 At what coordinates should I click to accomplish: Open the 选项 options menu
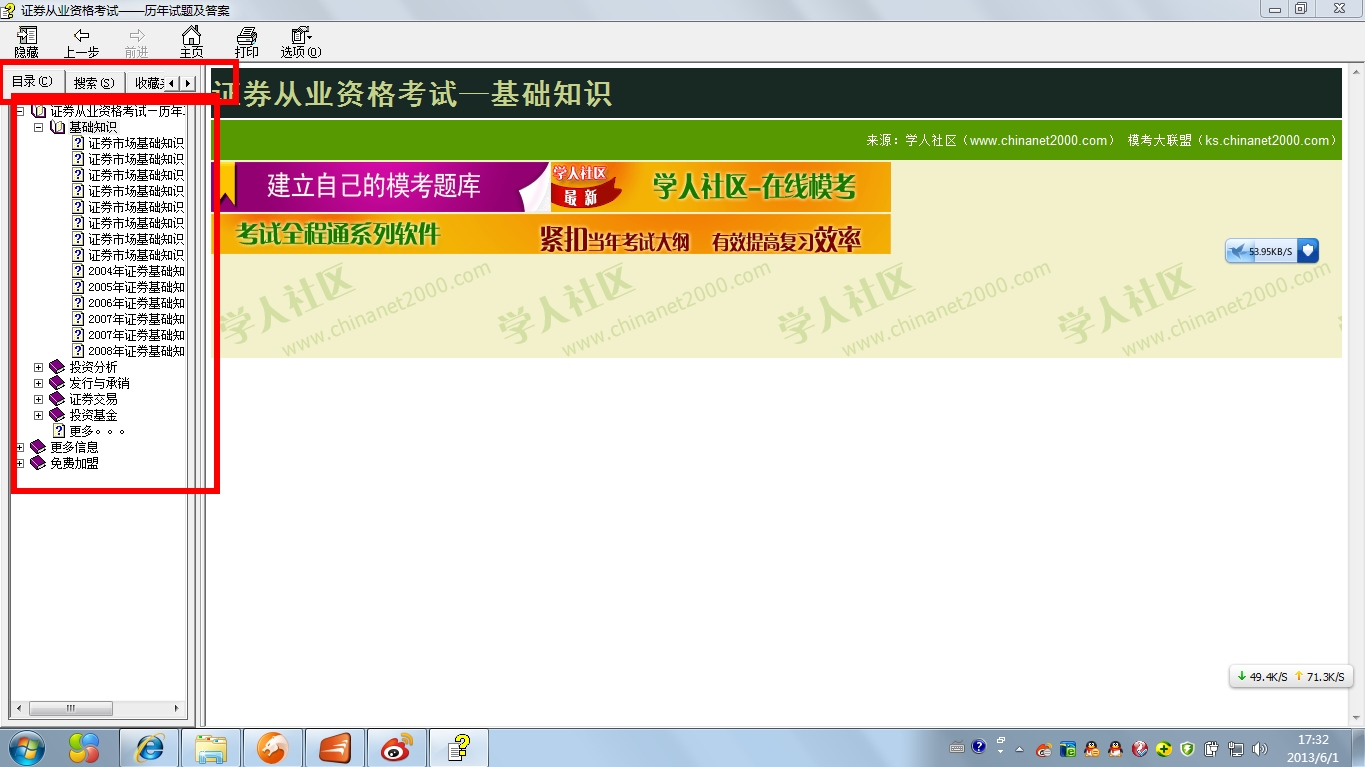tap(300, 42)
